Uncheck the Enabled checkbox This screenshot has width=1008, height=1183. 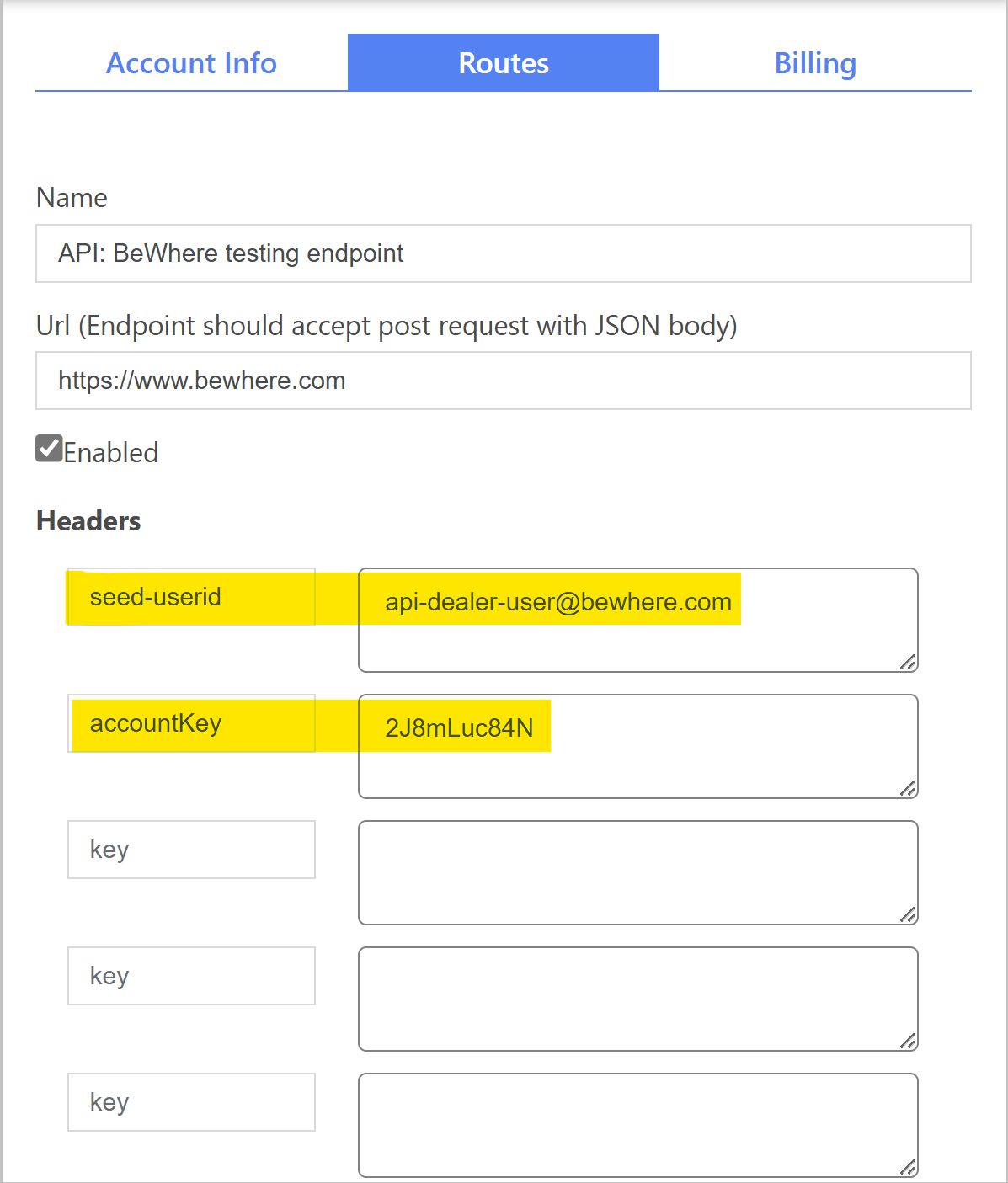pos(49,449)
